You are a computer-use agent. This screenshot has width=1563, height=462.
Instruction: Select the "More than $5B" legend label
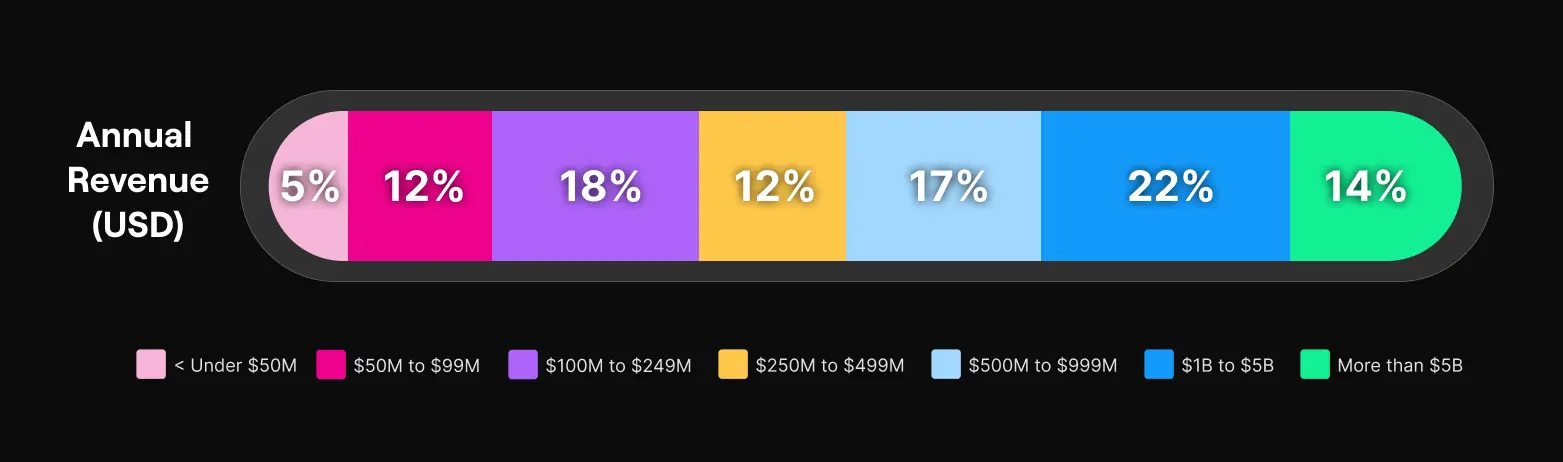pyautogui.click(x=1400, y=366)
